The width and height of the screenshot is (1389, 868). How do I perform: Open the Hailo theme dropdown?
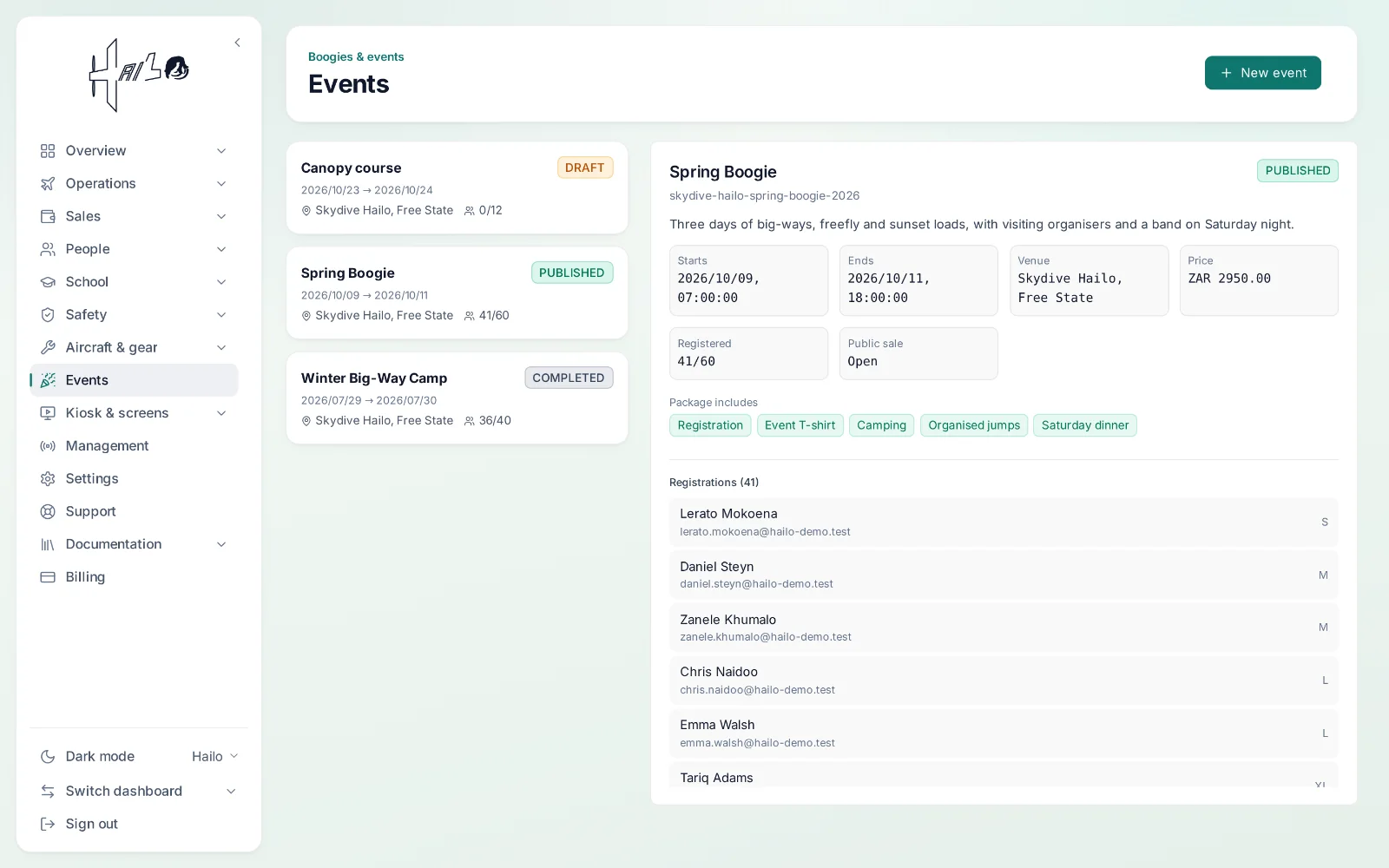(214, 757)
